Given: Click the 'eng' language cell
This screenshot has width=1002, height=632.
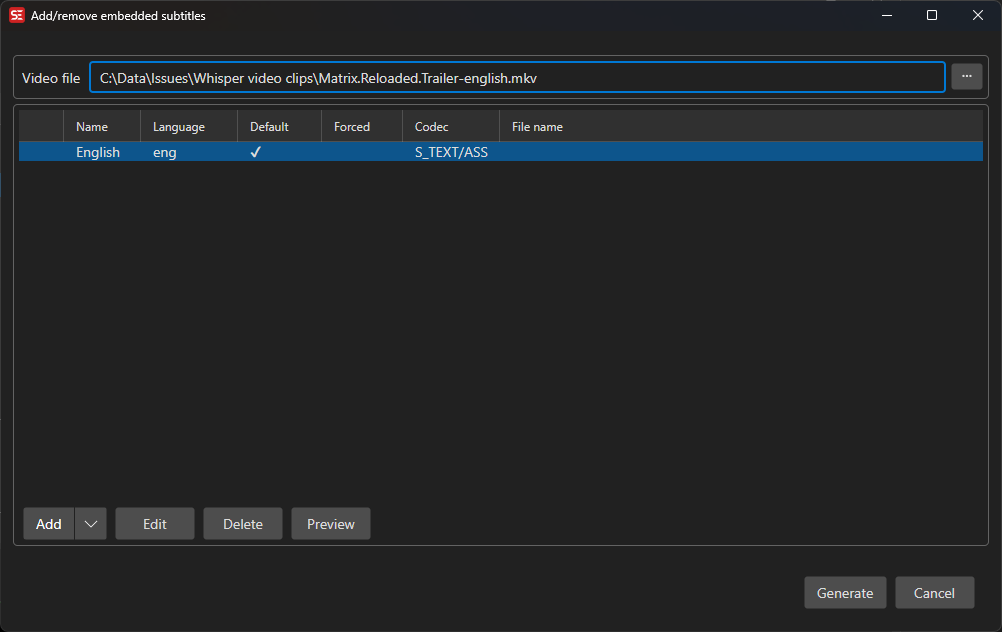Looking at the screenshot, I should [x=164, y=152].
